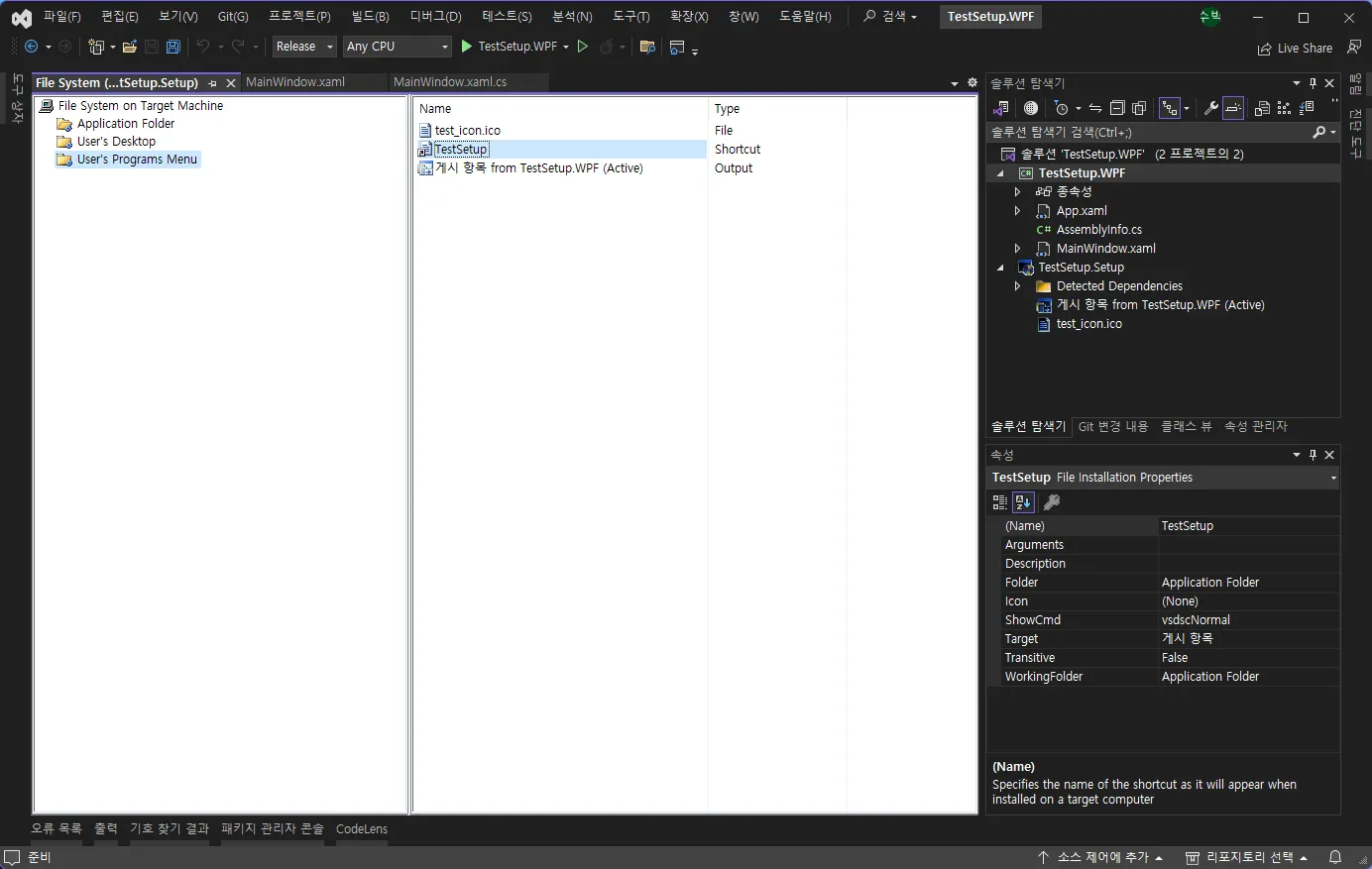Click the window layout icon in toolbar
Image resolution: width=1372 pixels, height=869 pixels.
coord(678,47)
